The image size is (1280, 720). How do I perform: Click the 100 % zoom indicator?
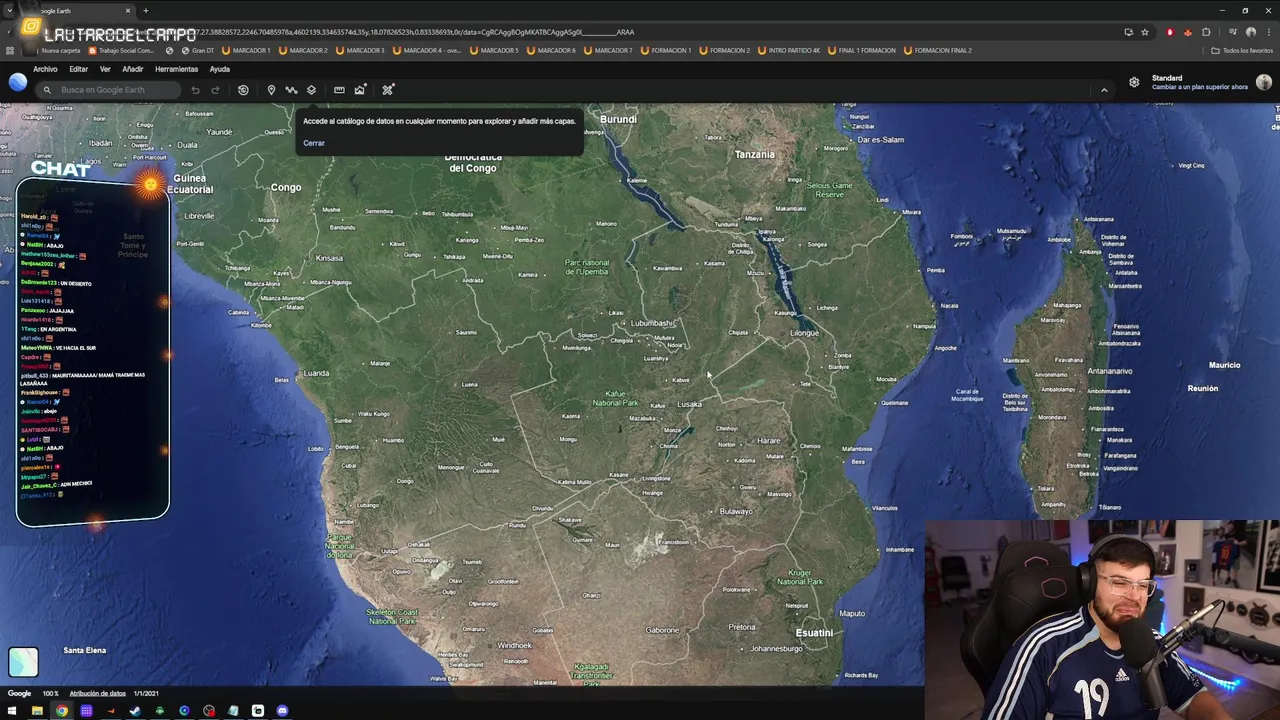pyautogui.click(x=50, y=693)
